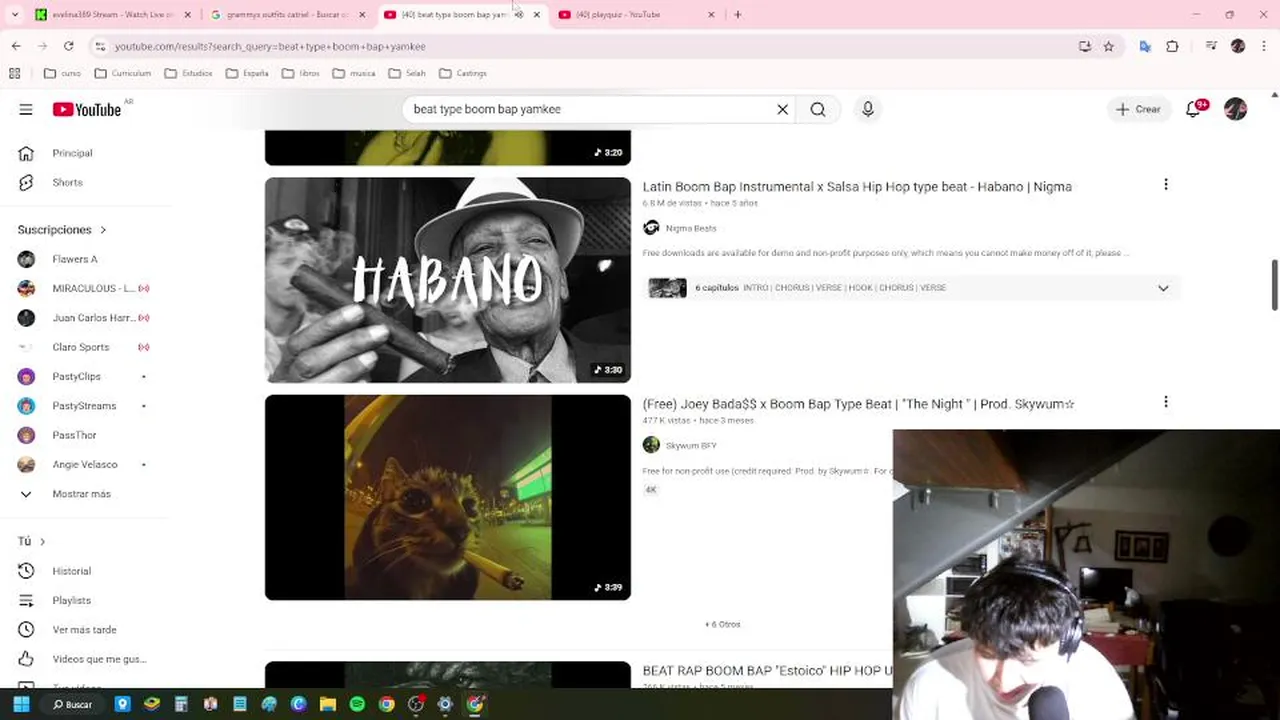Screen dimensions: 1280x720
Task: Open Claro Sports subscription
Action: pyautogui.click(x=80, y=347)
